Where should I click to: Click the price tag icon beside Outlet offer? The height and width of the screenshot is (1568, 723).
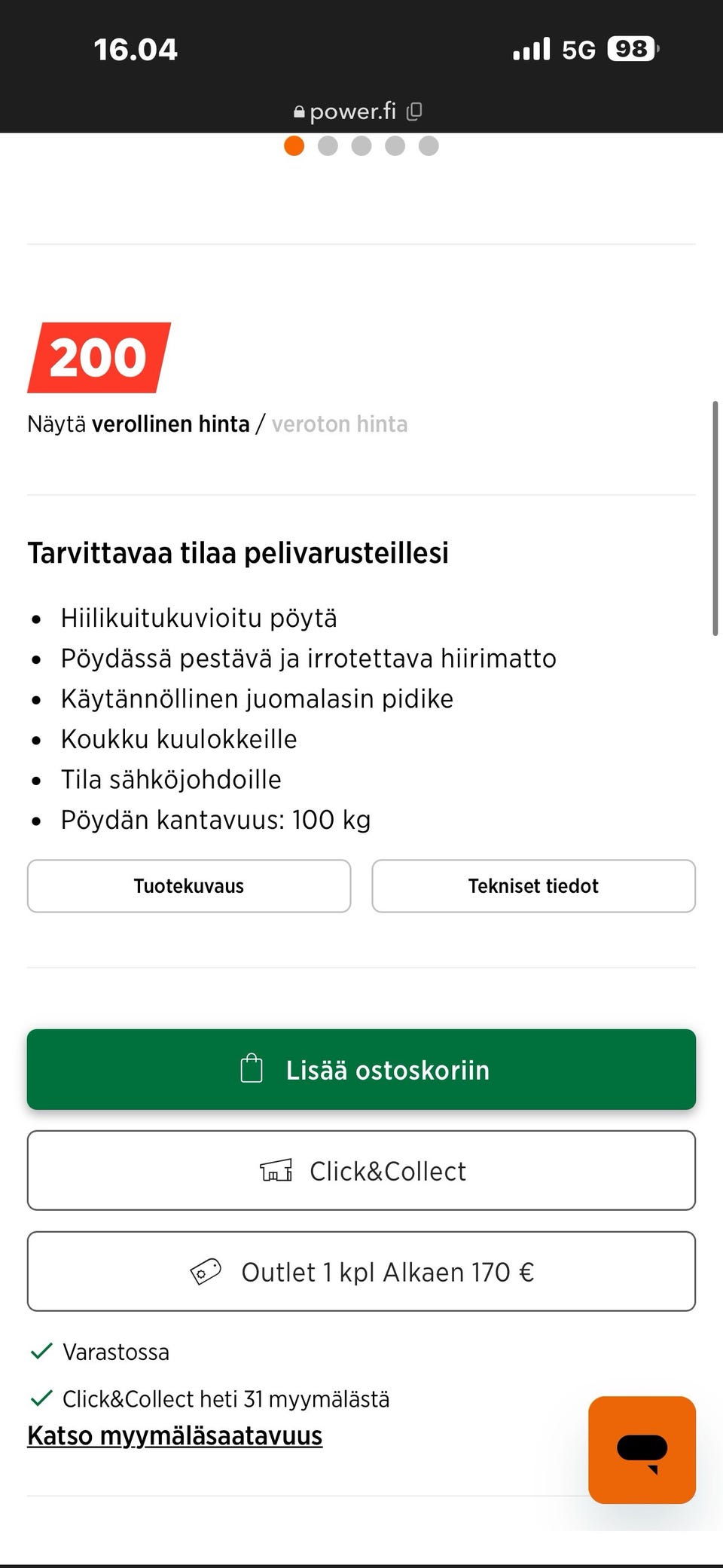206,1270
